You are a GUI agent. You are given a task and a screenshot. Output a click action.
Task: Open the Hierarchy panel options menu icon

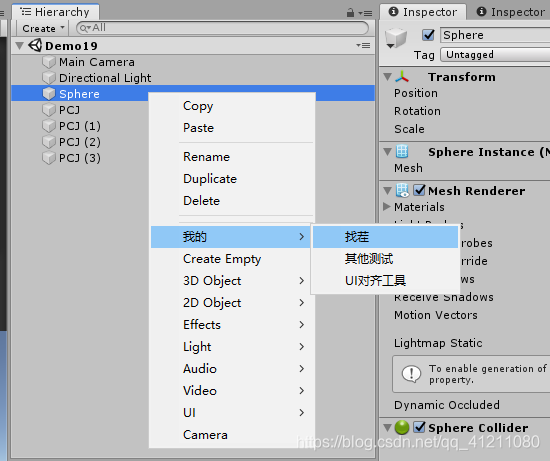365,13
